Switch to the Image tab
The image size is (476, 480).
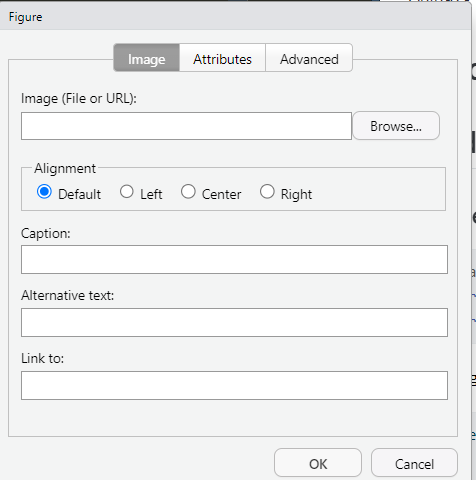146,58
